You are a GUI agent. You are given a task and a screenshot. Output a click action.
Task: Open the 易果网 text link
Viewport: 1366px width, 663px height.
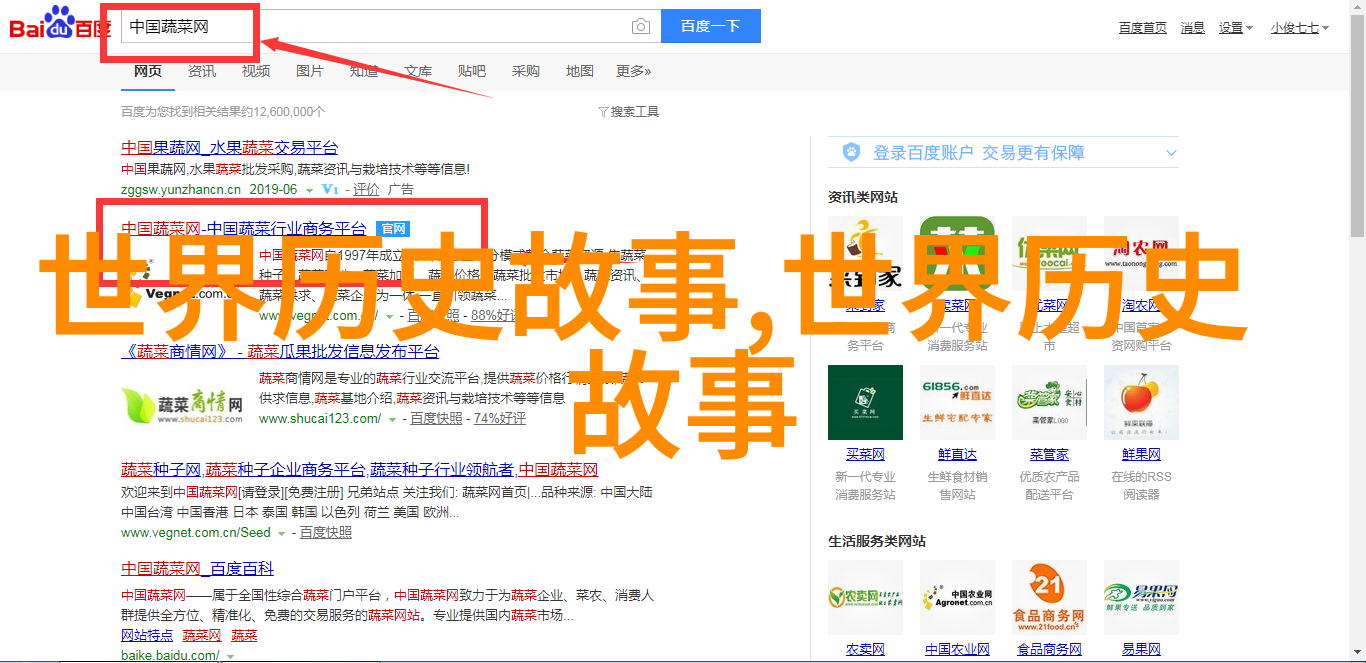point(1141,650)
